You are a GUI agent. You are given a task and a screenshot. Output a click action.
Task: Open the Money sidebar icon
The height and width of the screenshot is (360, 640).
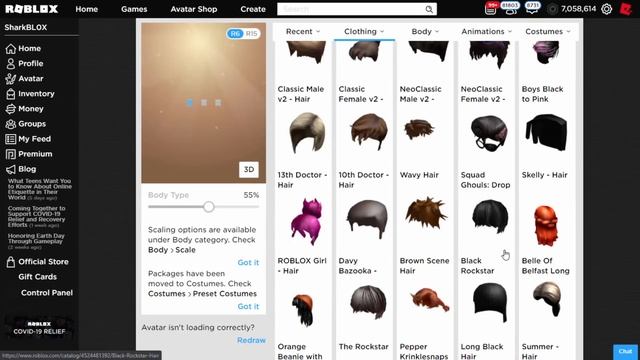[x=11, y=109]
